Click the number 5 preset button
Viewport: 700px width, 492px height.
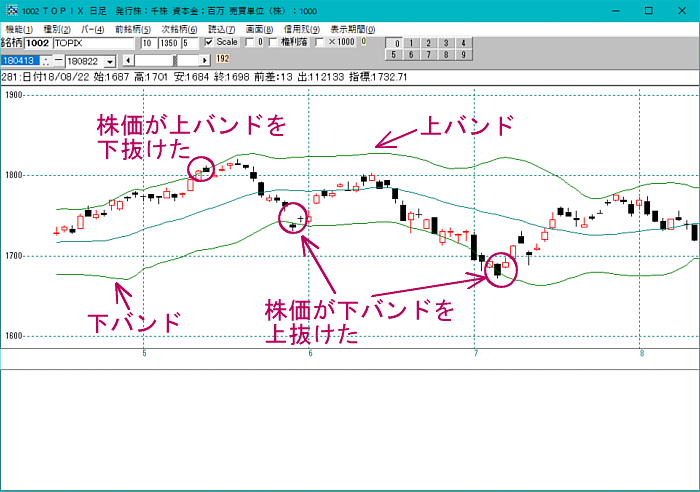396,56
